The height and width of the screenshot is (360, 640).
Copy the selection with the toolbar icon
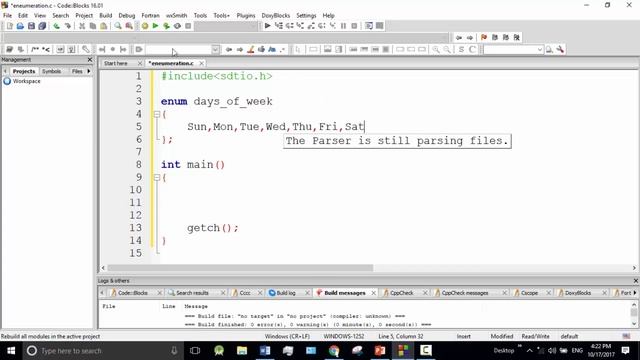click(x=93, y=26)
